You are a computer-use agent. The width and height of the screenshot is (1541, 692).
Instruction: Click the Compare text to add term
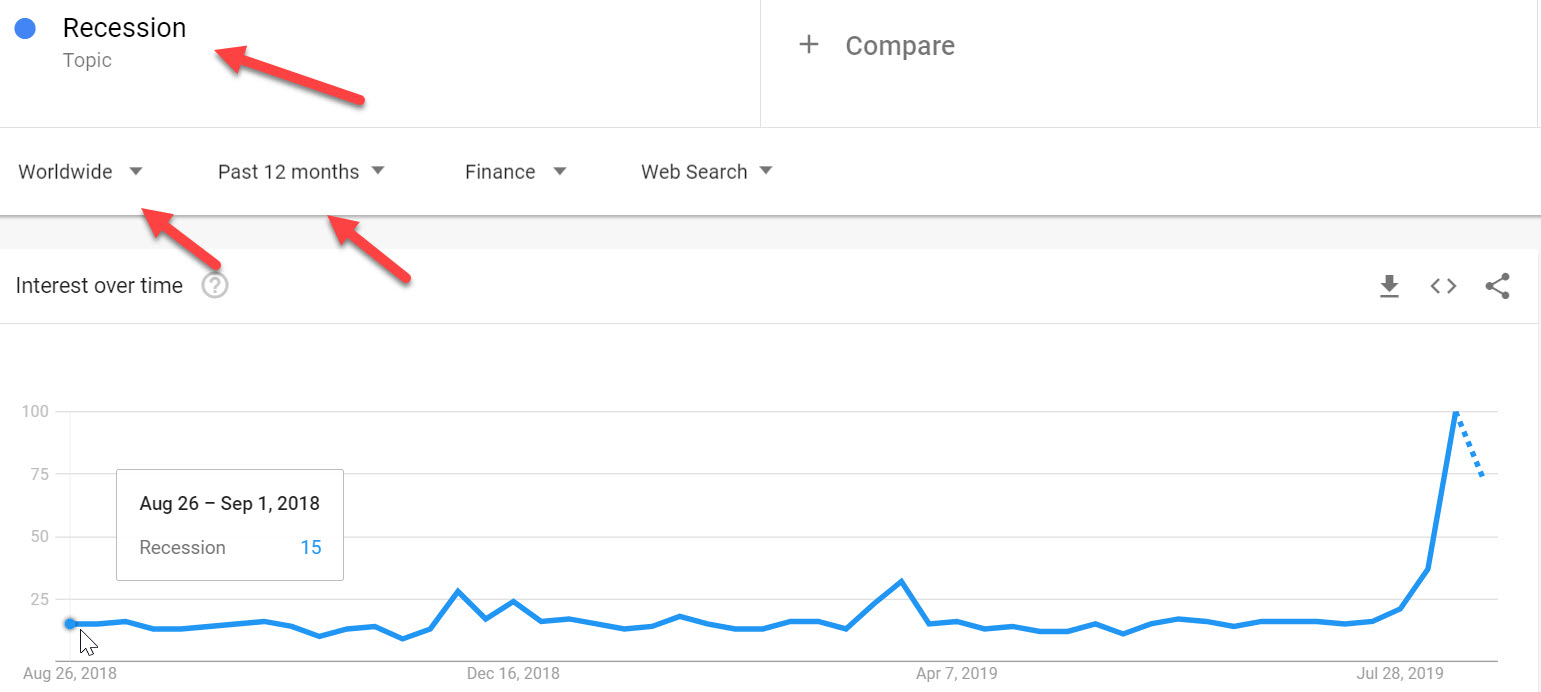(900, 46)
